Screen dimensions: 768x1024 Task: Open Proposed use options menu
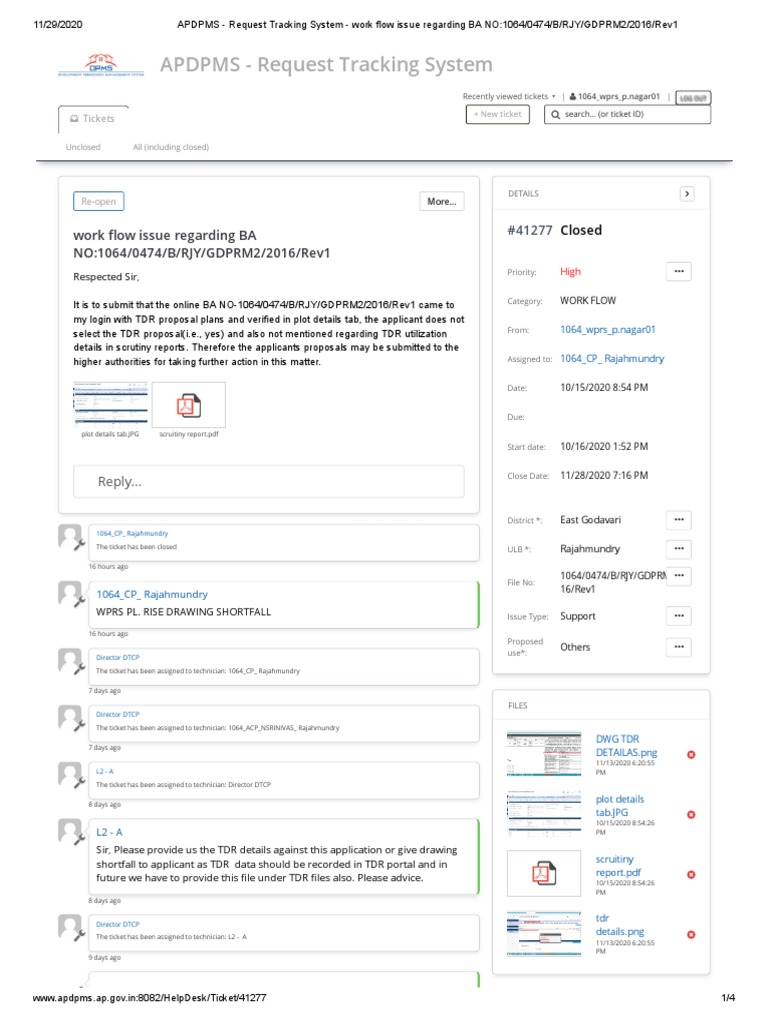[x=679, y=647]
